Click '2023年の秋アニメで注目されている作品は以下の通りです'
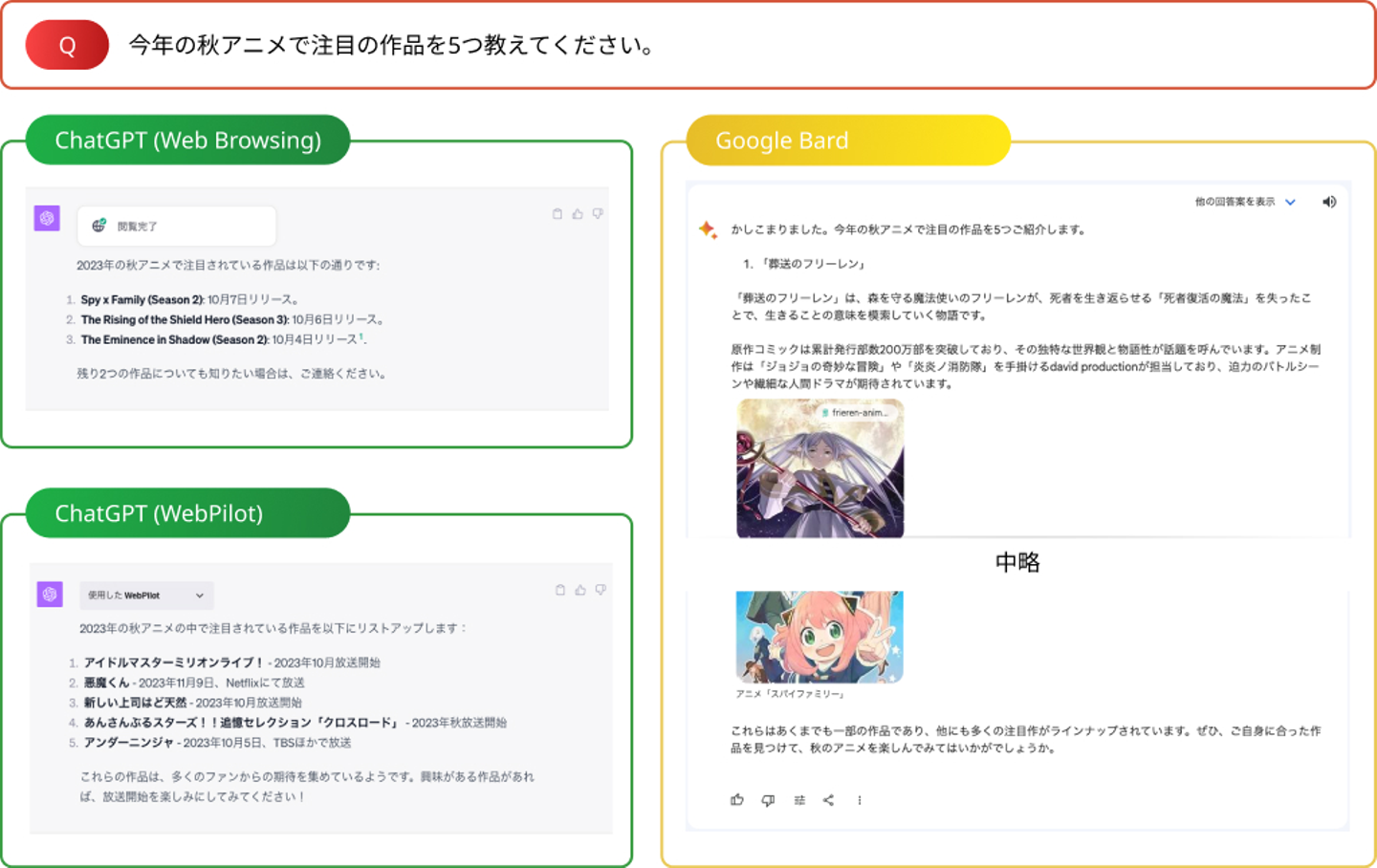The width and height of the screenshot is (1377, 868). 228,265
